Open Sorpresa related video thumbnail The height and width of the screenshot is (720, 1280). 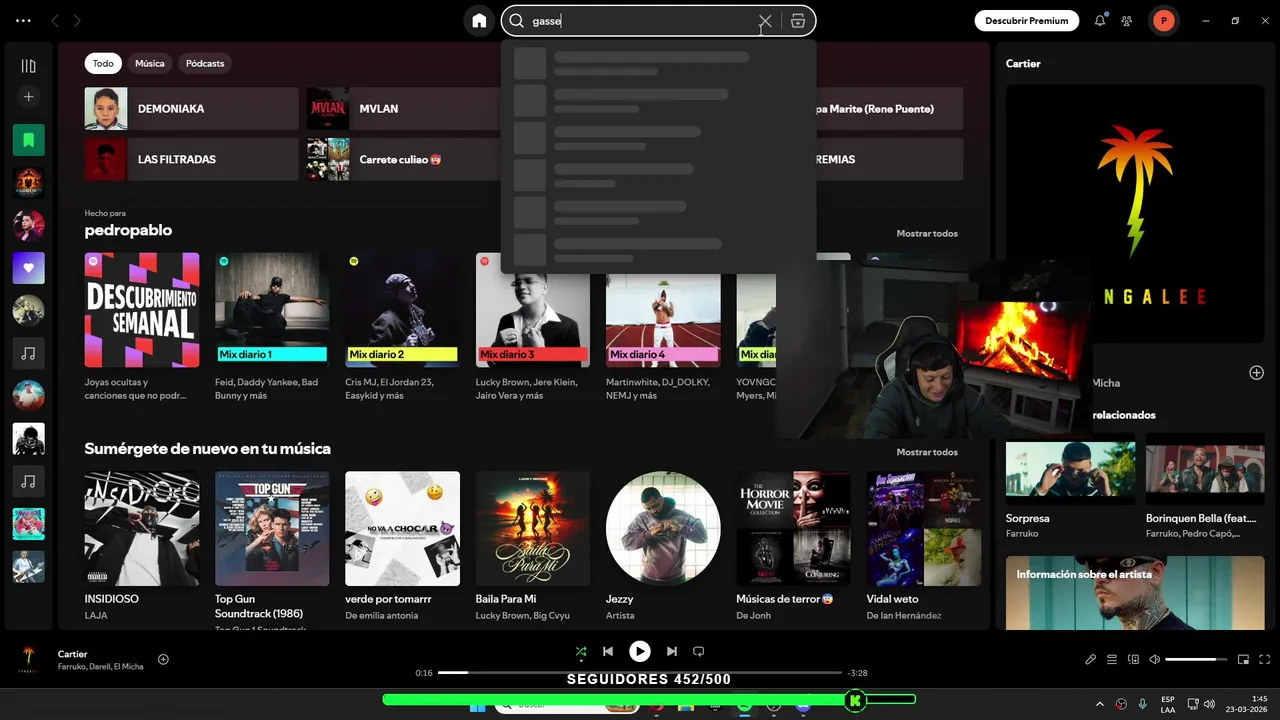coord(1070,471)
